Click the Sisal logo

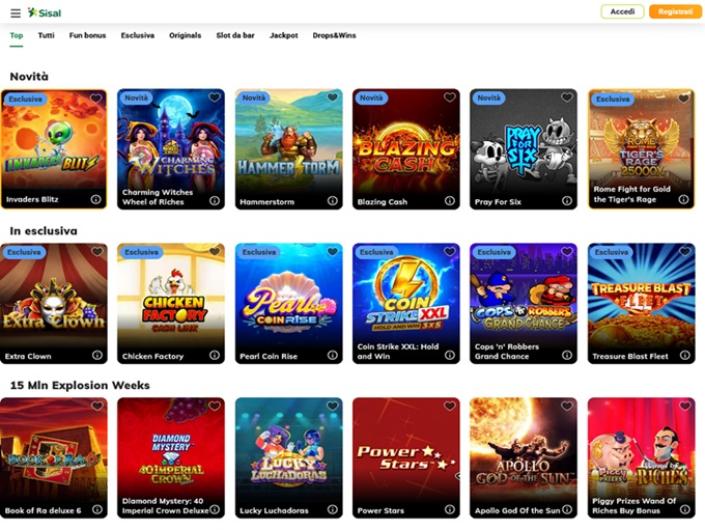tap(44, 13)
